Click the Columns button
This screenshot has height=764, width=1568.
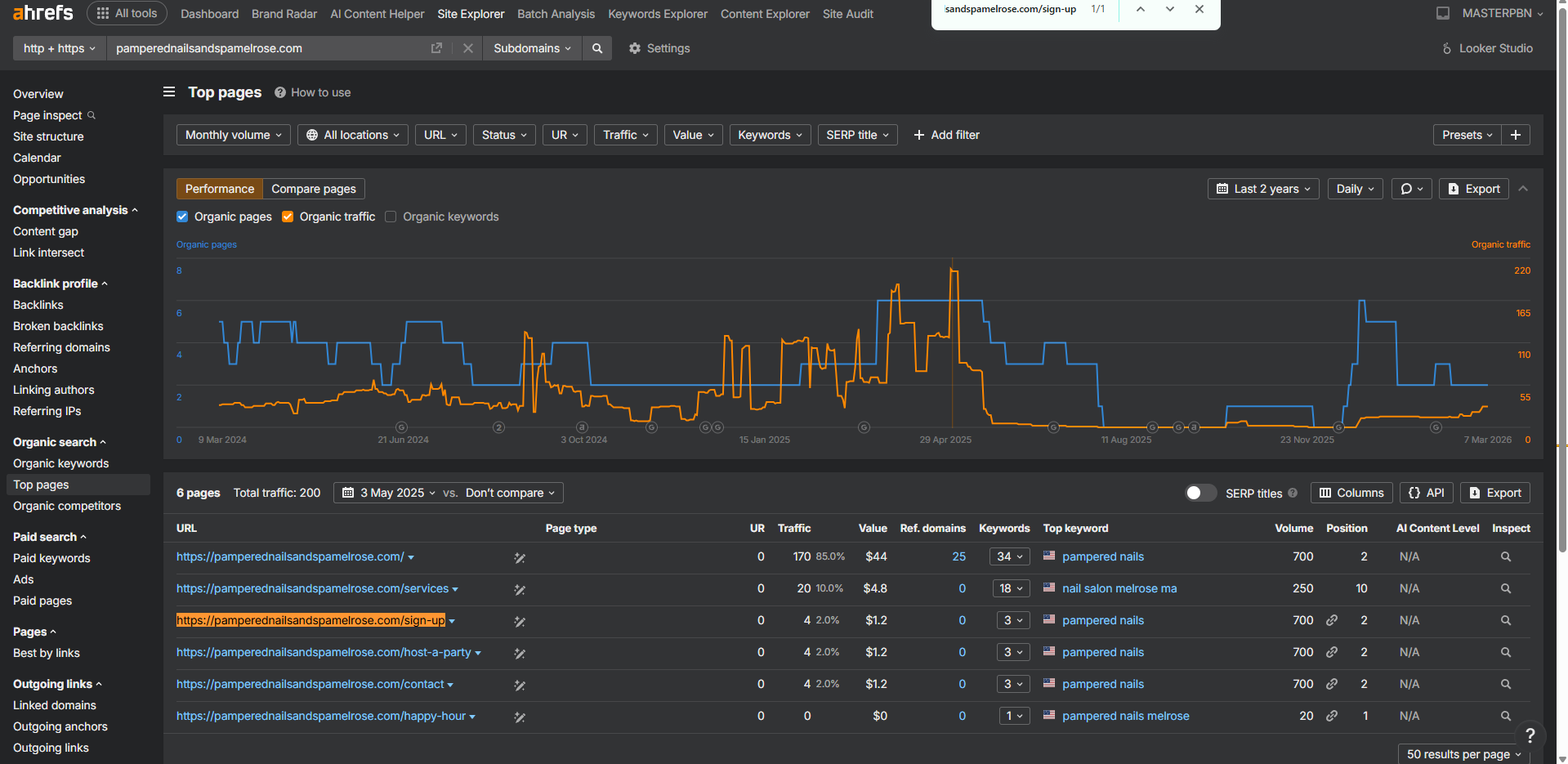[1351, 493]
